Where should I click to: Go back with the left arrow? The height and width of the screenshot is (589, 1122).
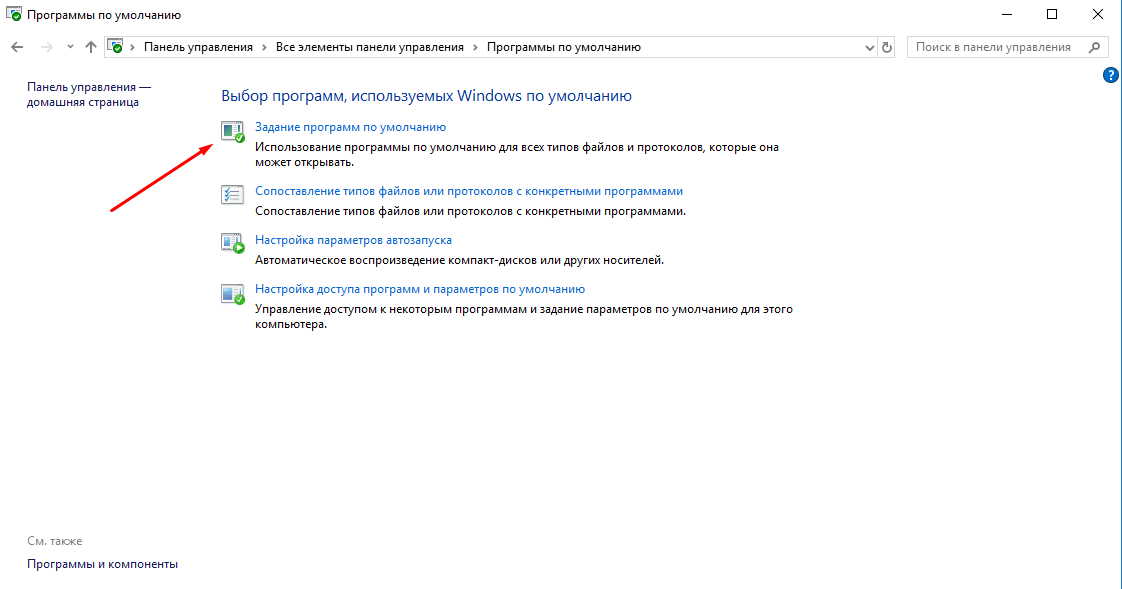coord(17,47)
